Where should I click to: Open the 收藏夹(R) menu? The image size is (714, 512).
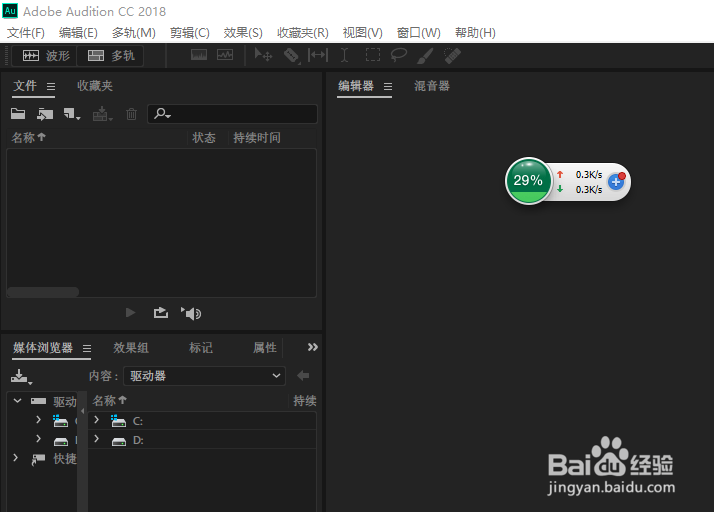[x=302, y=33]
